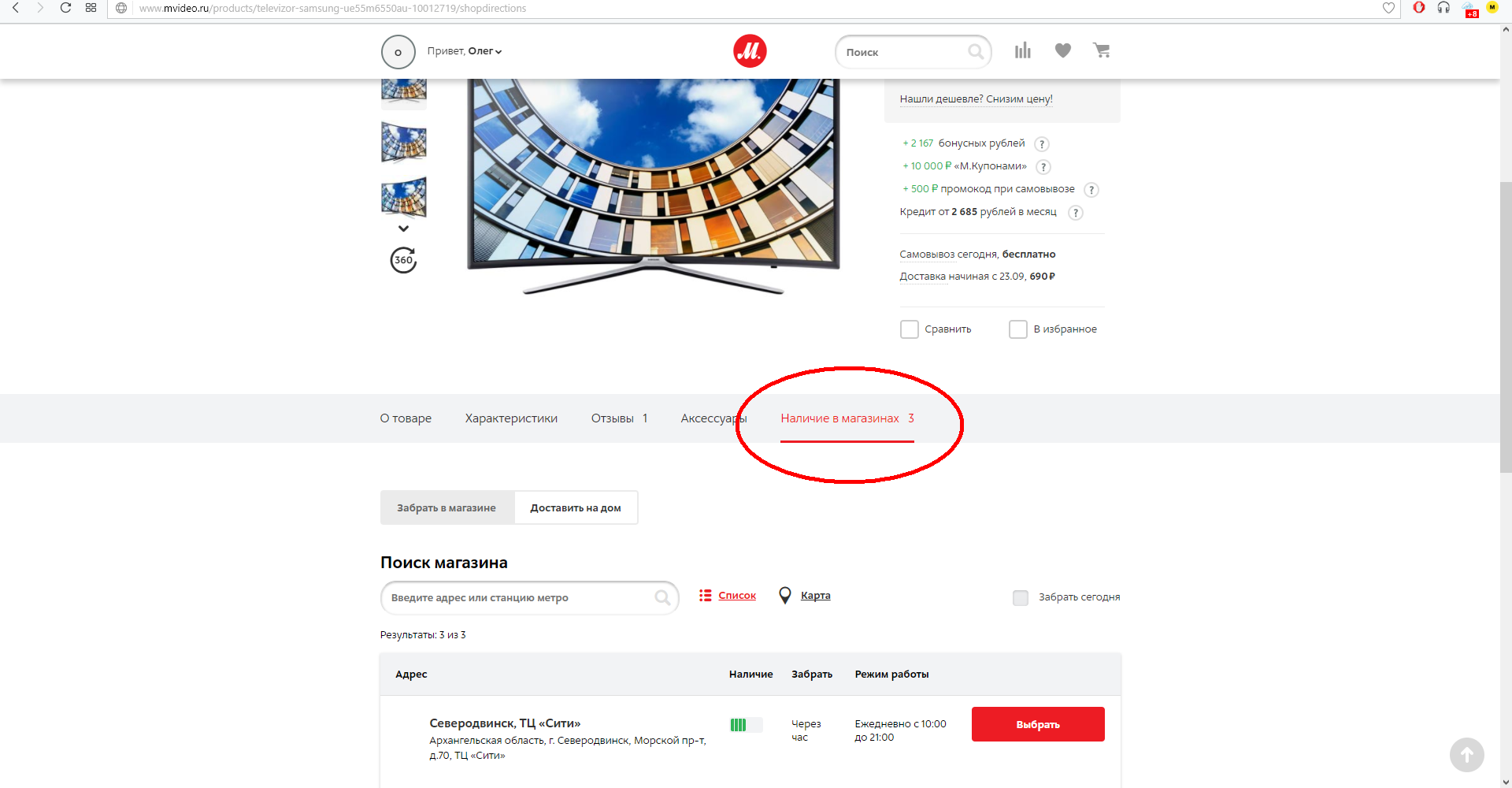1512x788 pixels.
Task: Open the shopping cart
Action: [1102, 50]
